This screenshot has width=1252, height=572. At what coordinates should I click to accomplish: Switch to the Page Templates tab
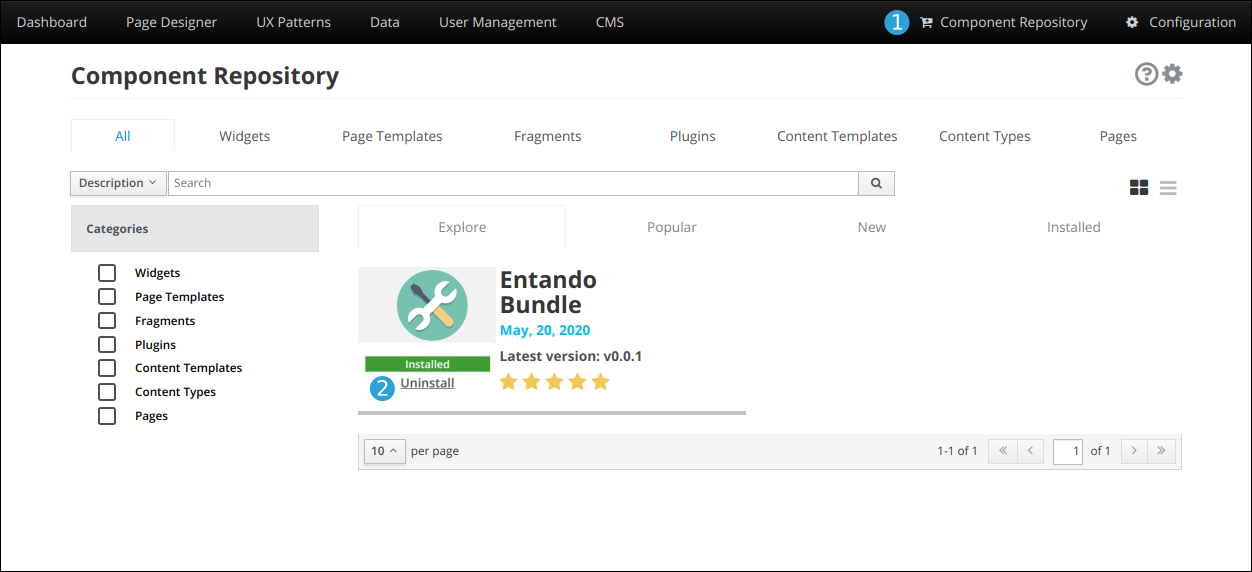pyautogui.click(x=392, y=136)
